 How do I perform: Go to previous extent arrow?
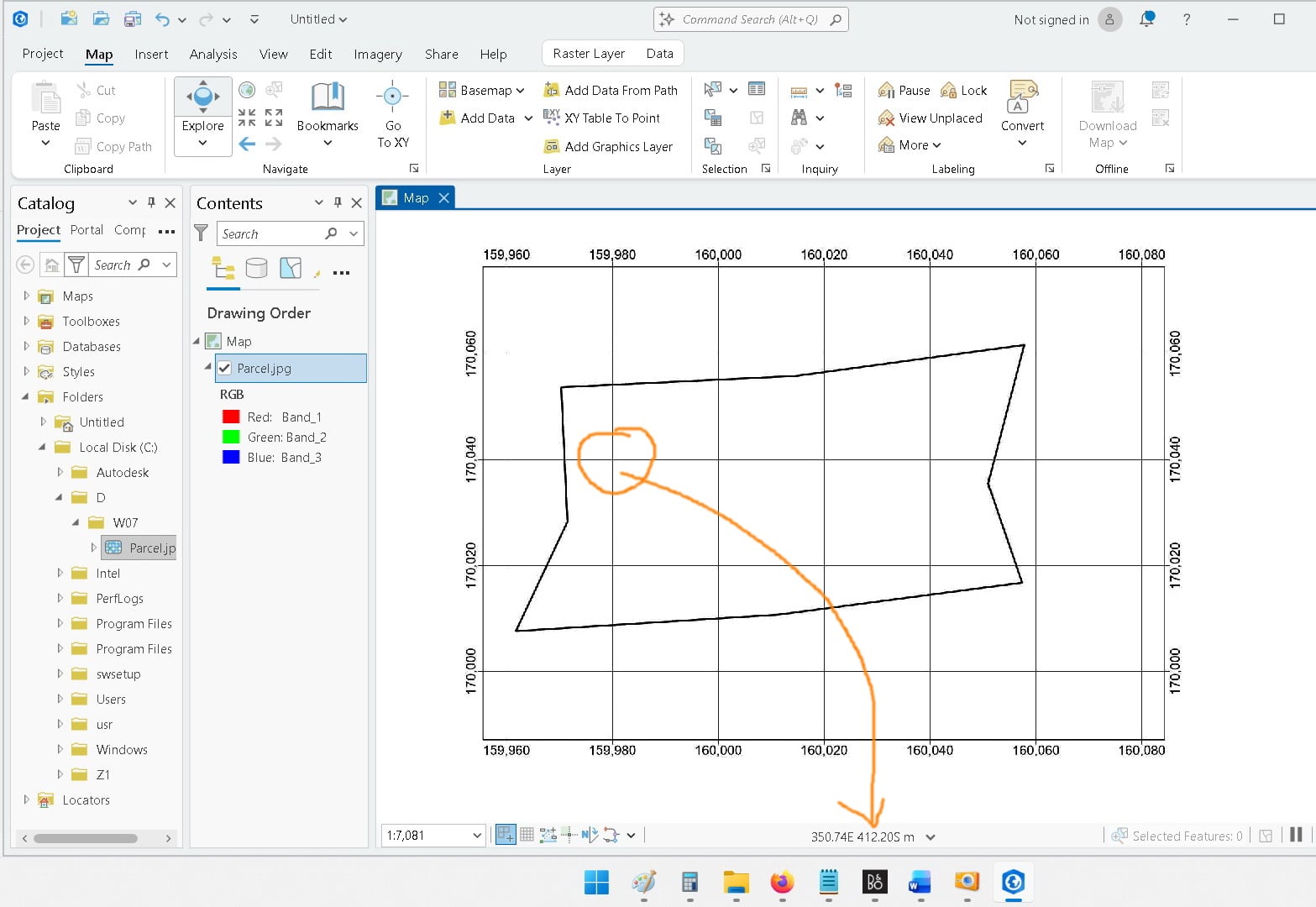tap(247, 144)
